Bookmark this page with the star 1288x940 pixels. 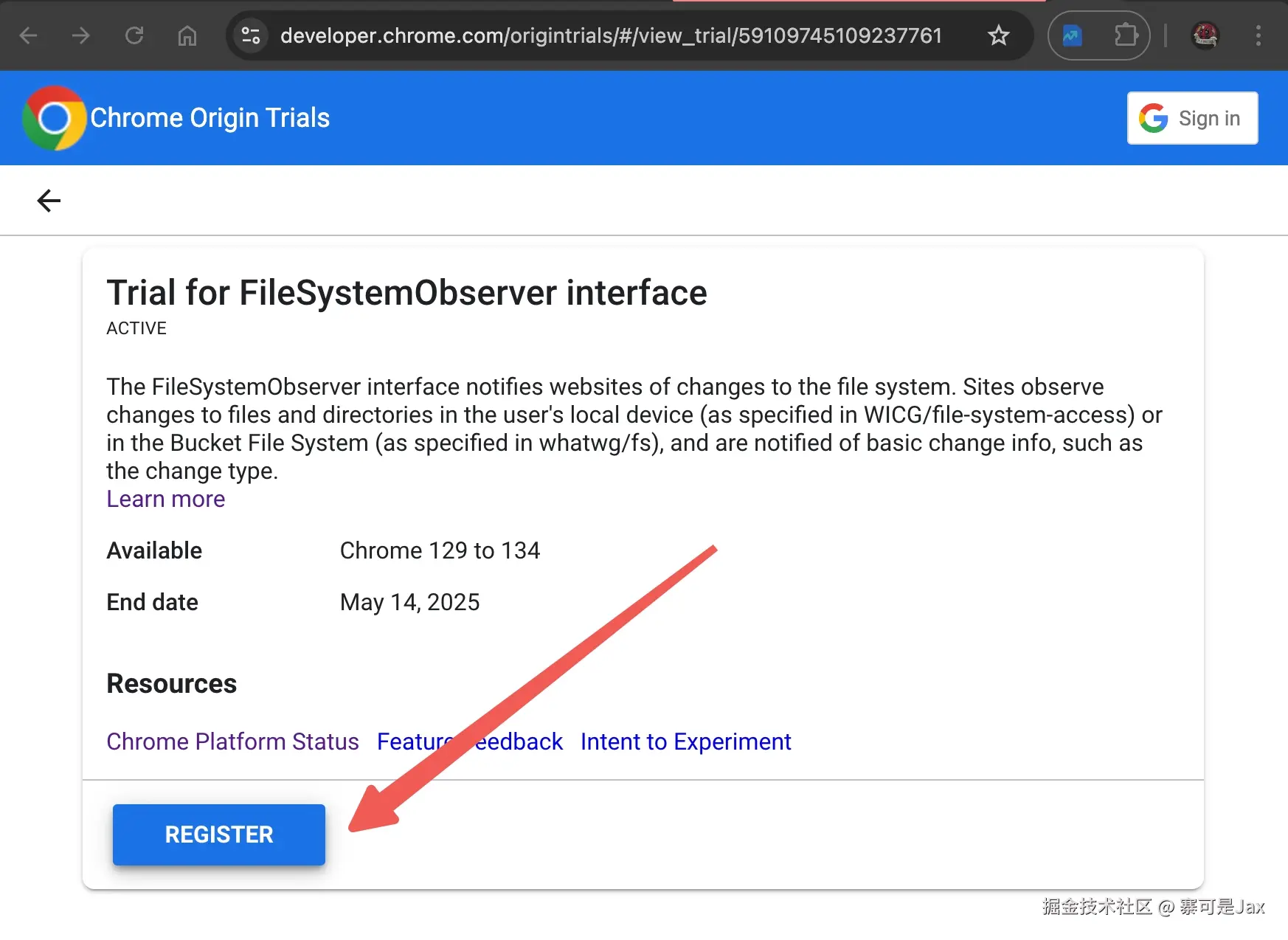pos(999,35)
